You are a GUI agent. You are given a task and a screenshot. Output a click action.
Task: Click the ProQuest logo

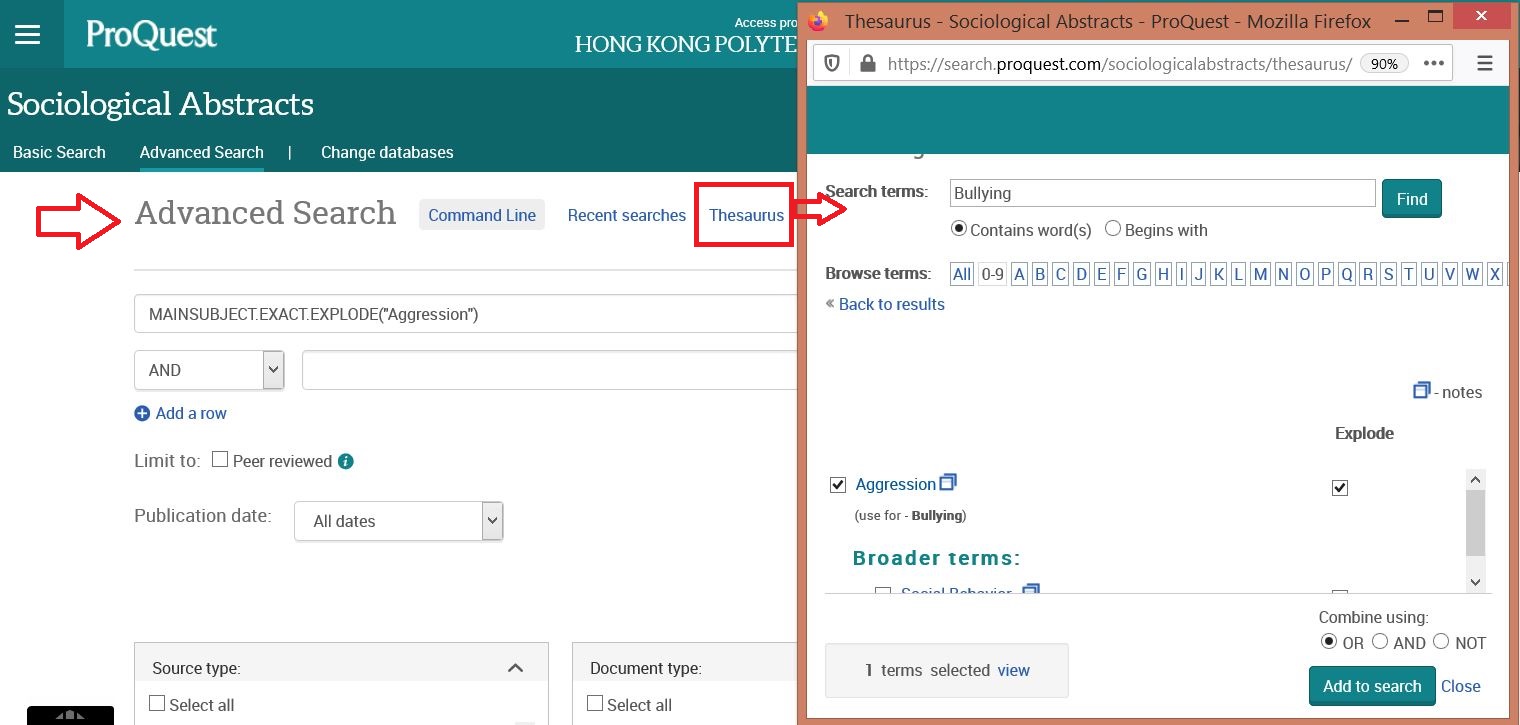[x=151, y=35]
